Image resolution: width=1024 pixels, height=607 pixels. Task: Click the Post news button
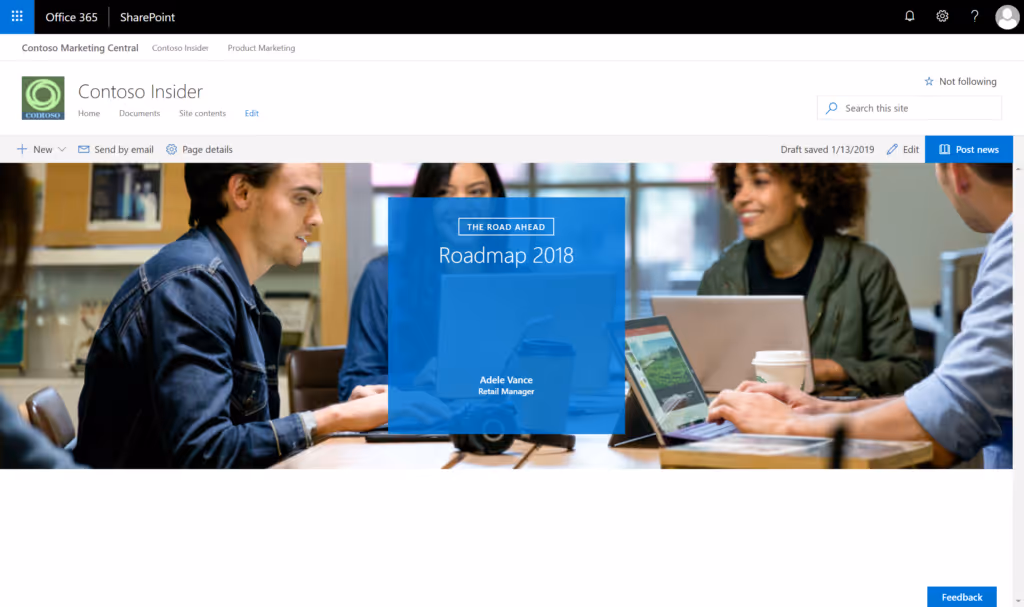pyautogui.click(x=968, y=149)
